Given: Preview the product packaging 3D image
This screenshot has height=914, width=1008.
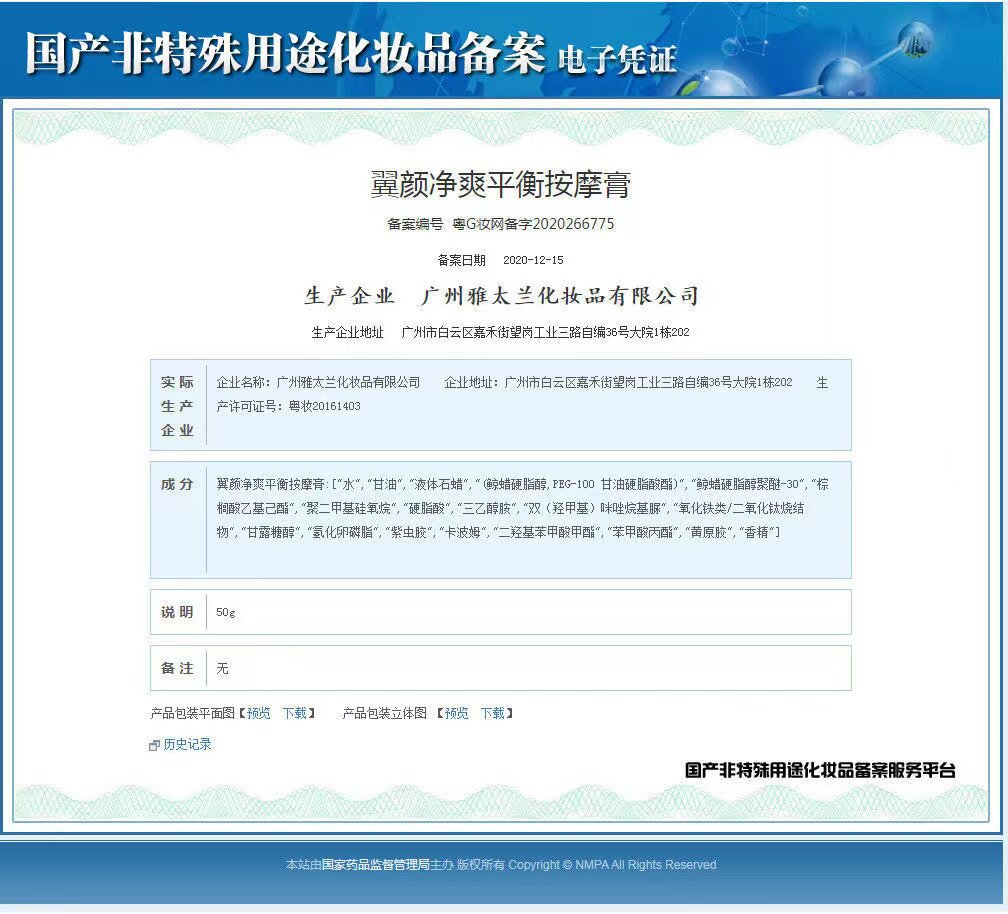Looking at the screenshot, I should coord(456,713).
